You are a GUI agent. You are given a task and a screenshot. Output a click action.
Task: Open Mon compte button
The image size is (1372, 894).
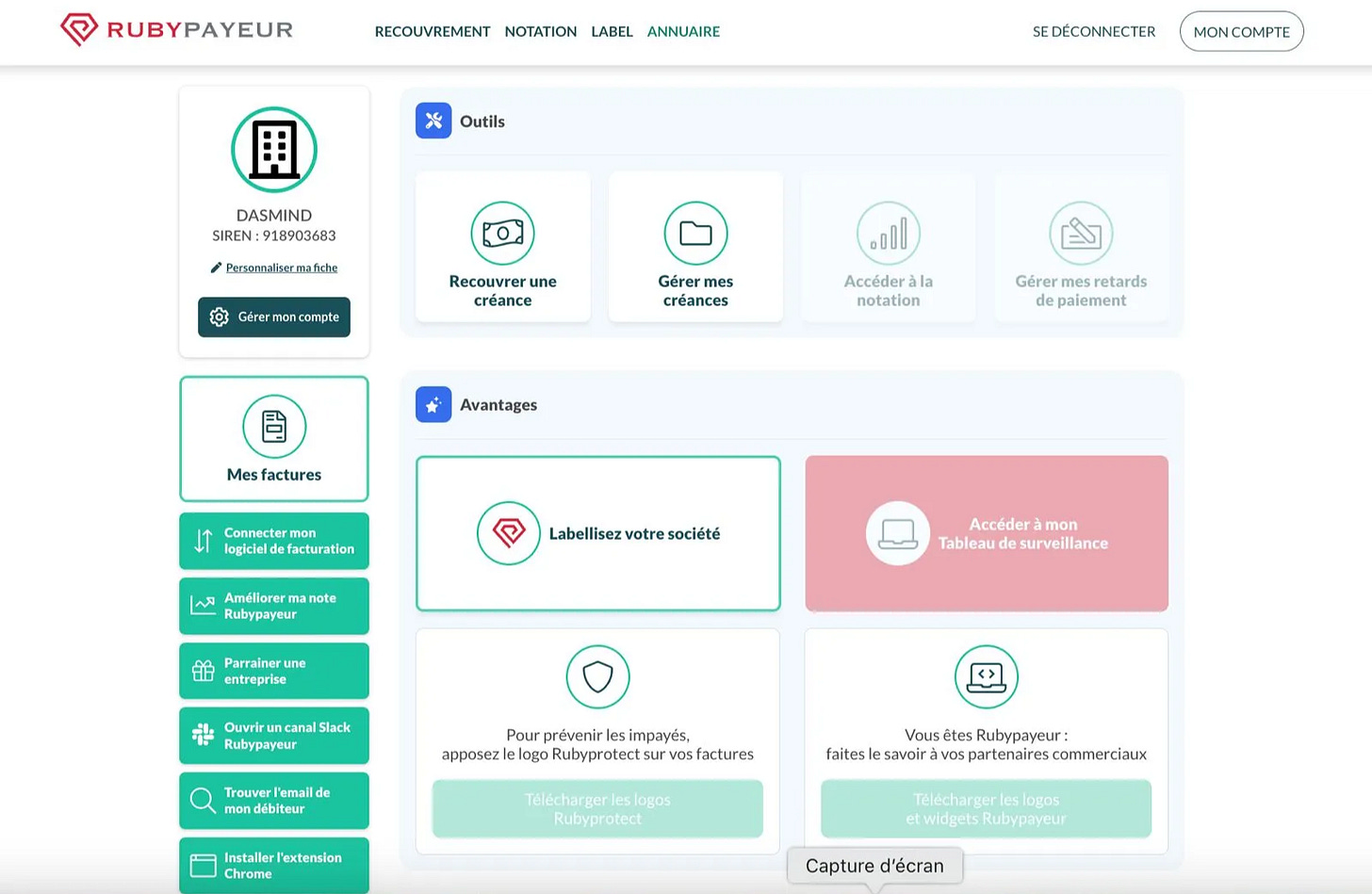1241,31
